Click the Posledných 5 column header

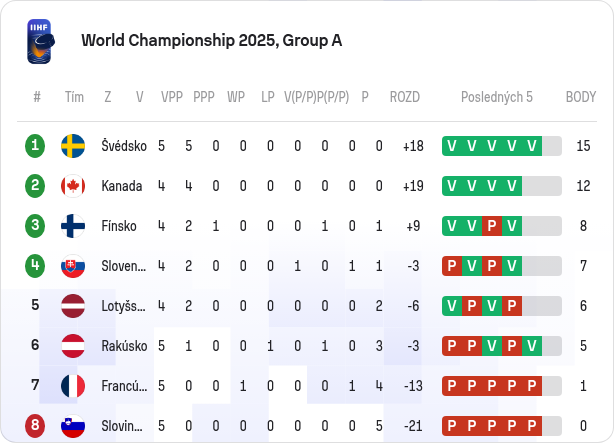click(x=497, y=97)
